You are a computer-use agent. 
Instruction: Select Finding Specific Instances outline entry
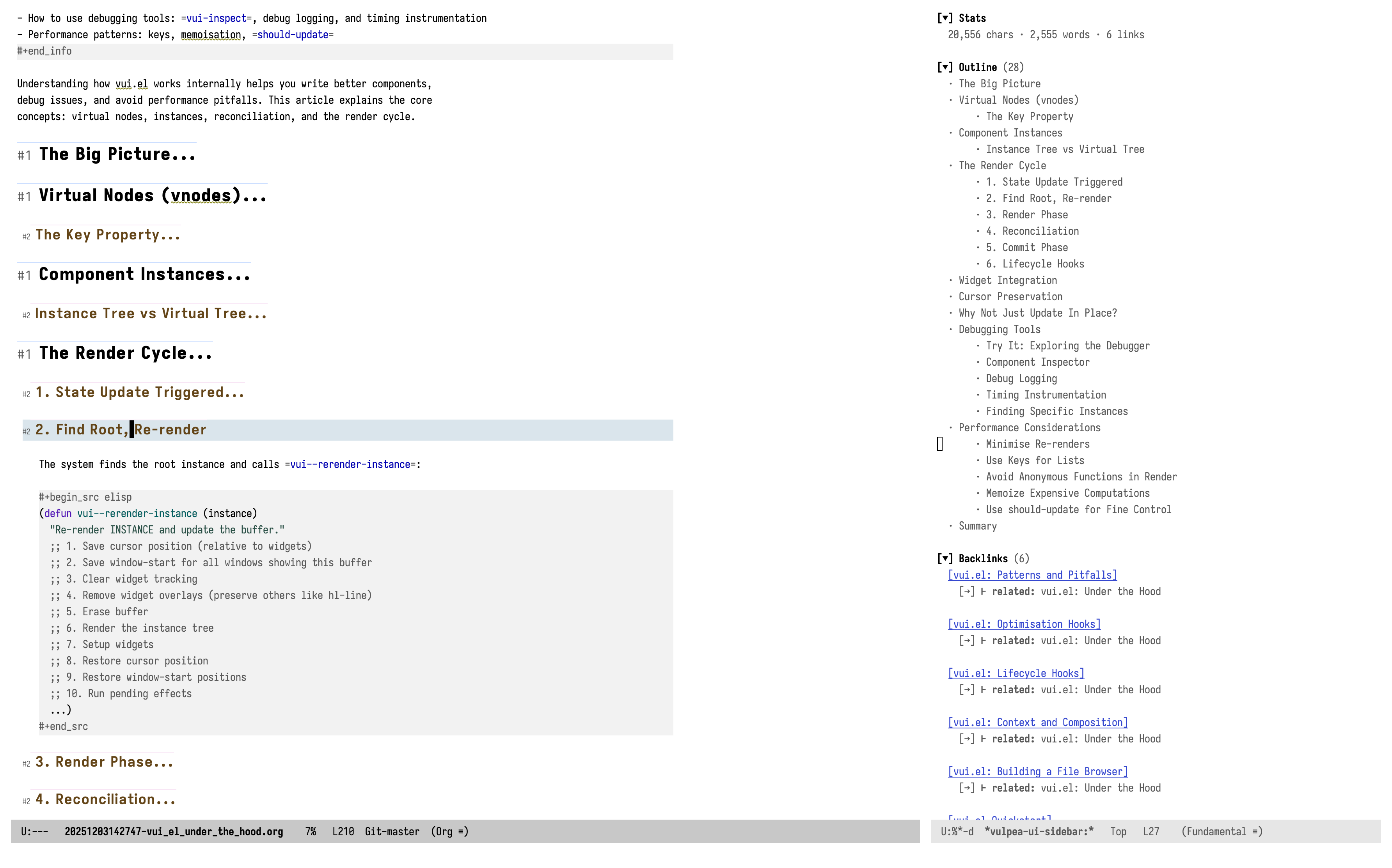(1057, 411)
